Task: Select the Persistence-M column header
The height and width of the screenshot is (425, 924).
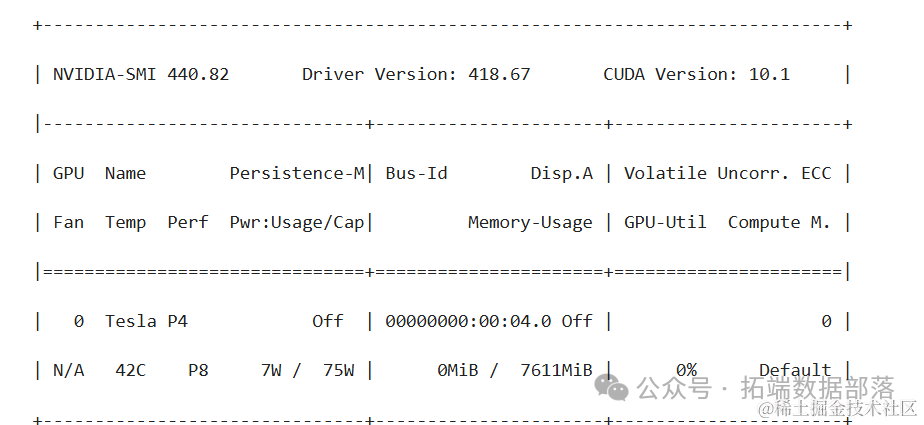Action: [x=297, y=173]
